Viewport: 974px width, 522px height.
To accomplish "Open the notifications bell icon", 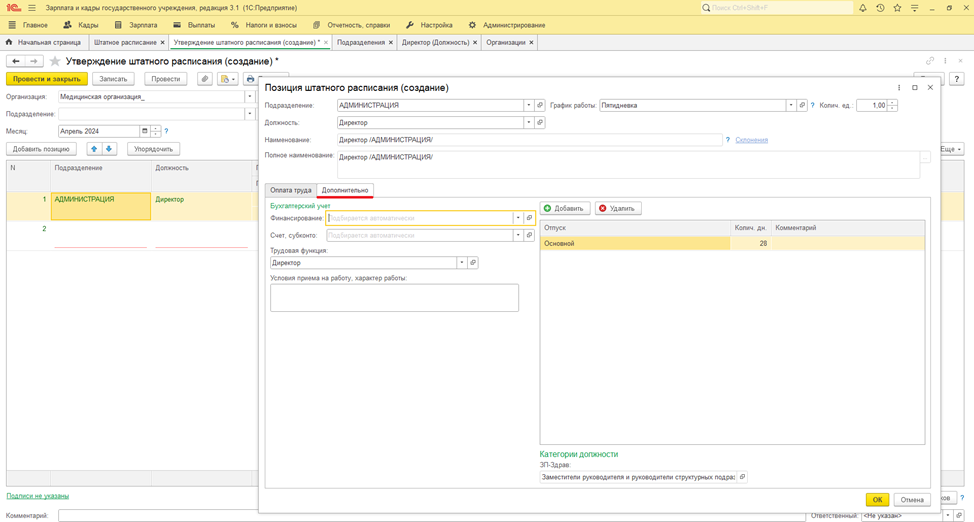I will [x=863, y=8].
